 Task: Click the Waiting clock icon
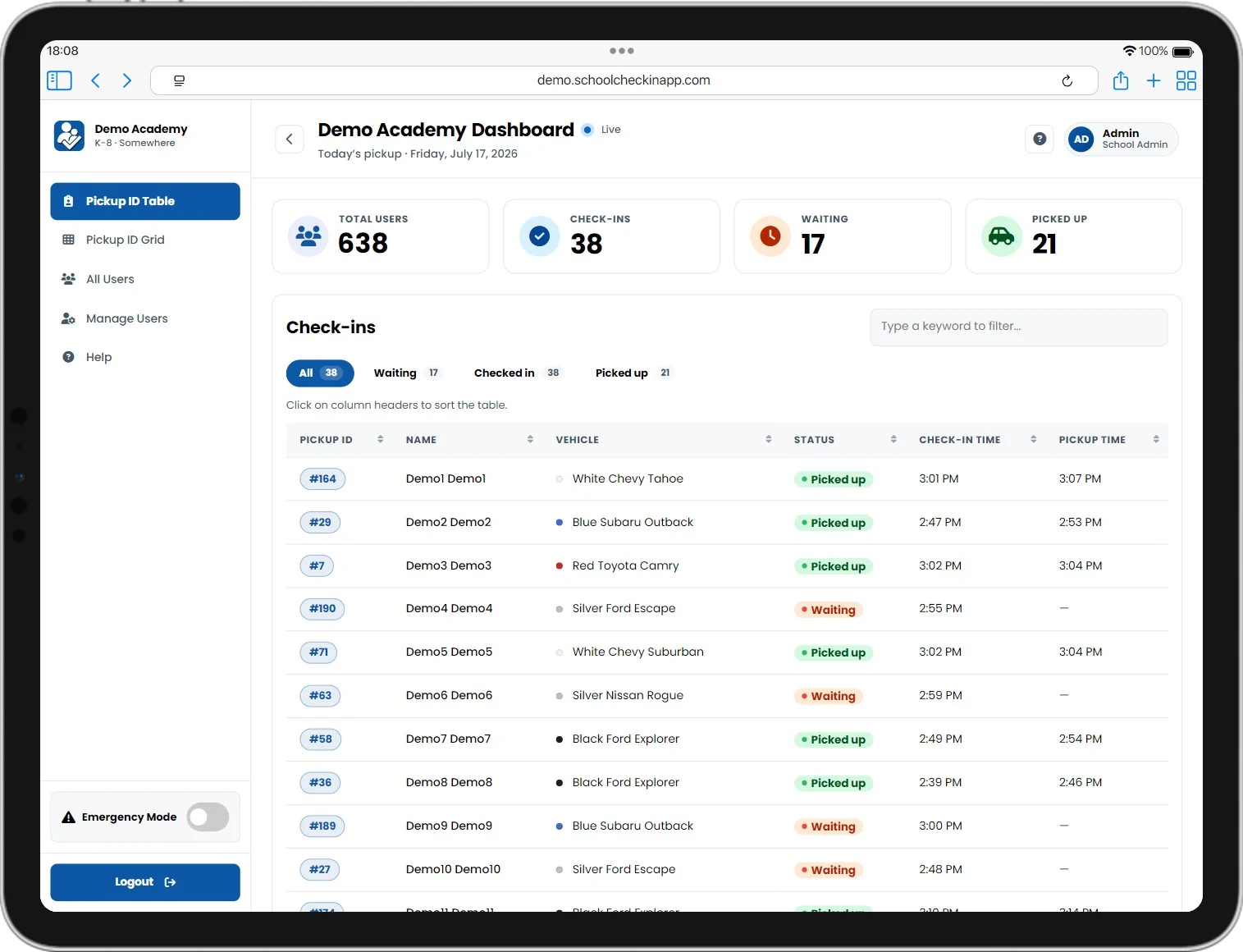pos(770,236)
